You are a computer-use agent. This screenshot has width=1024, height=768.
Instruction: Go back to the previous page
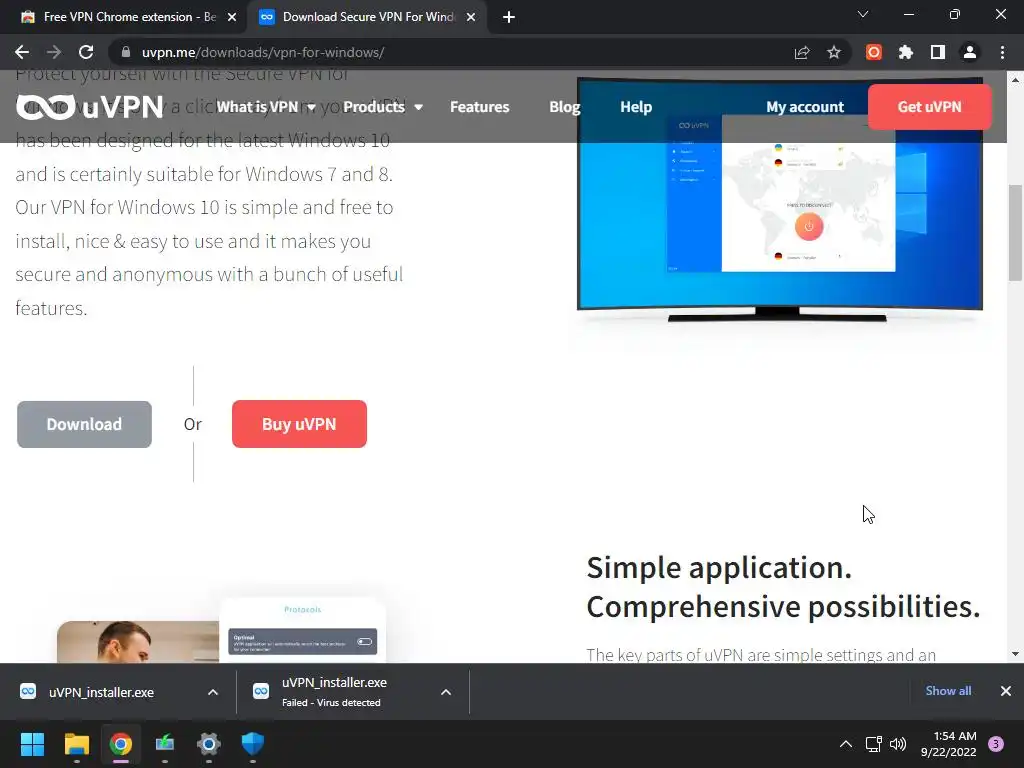click(x=22, y=52)
